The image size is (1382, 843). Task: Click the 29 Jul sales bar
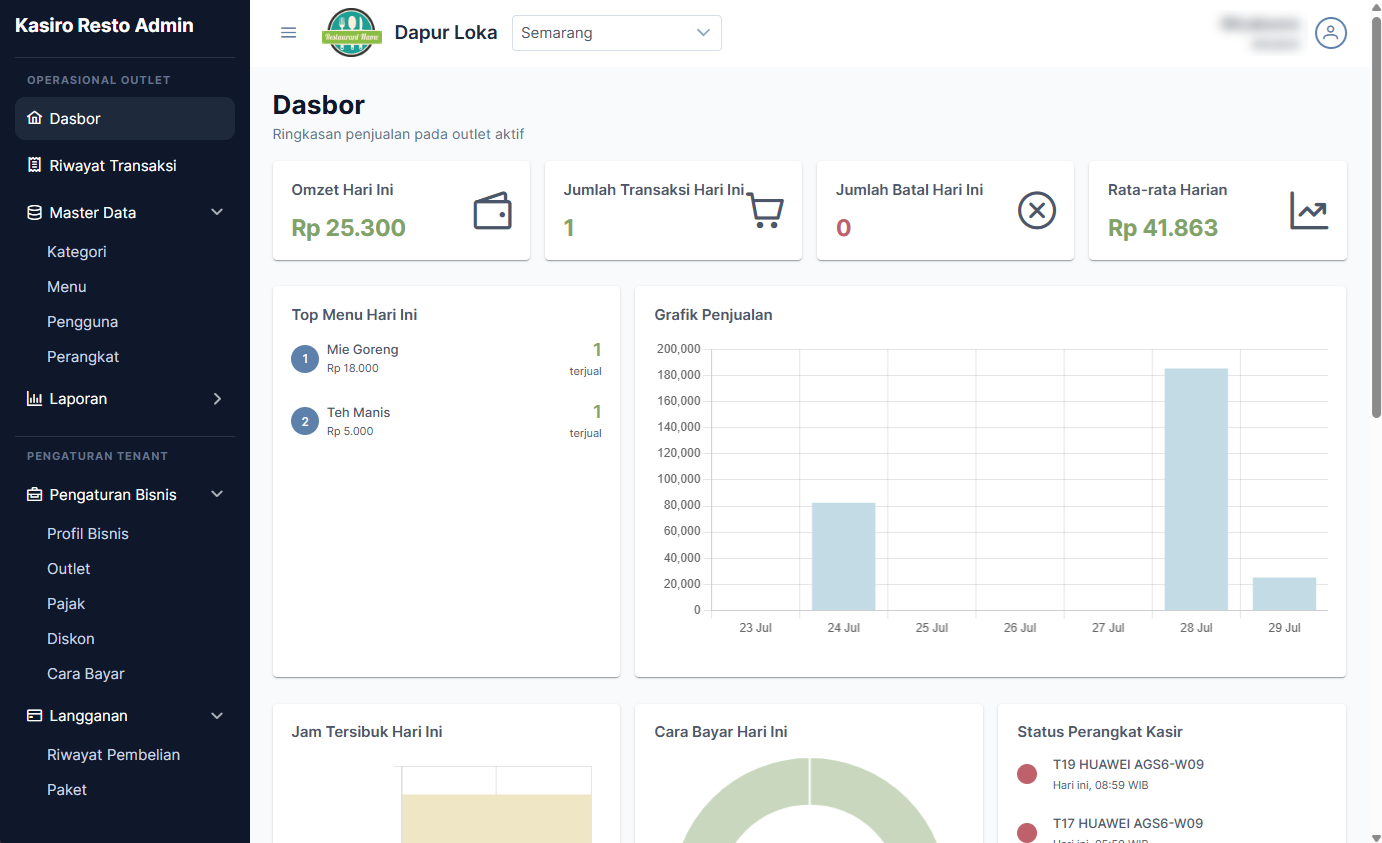pos(1284,594)
